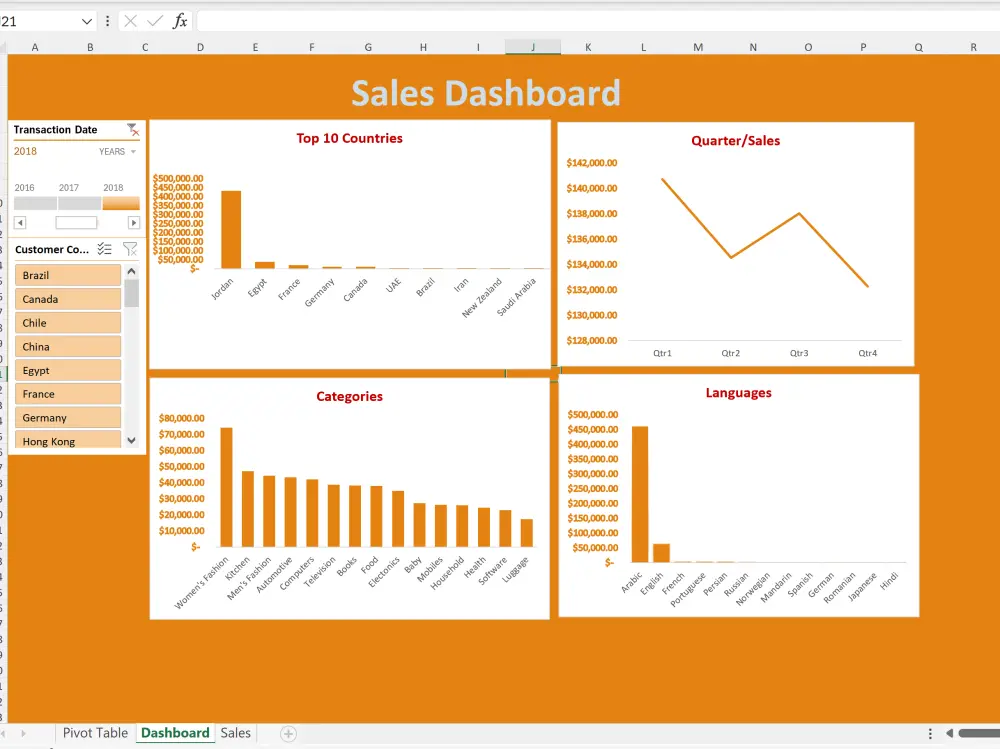Click the $140,000.00 axis label
Screen dimensions: 1000x749
tap(592, 188)
